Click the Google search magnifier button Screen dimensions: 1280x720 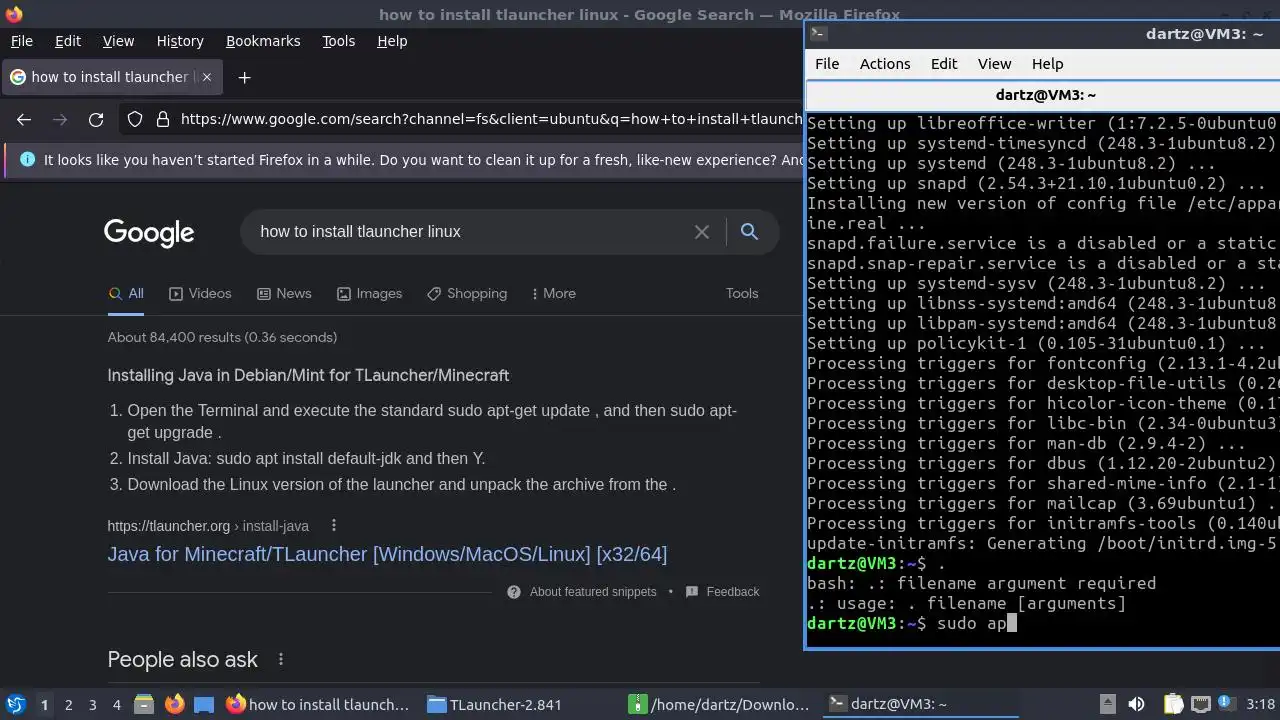click(x=749, y=232)
